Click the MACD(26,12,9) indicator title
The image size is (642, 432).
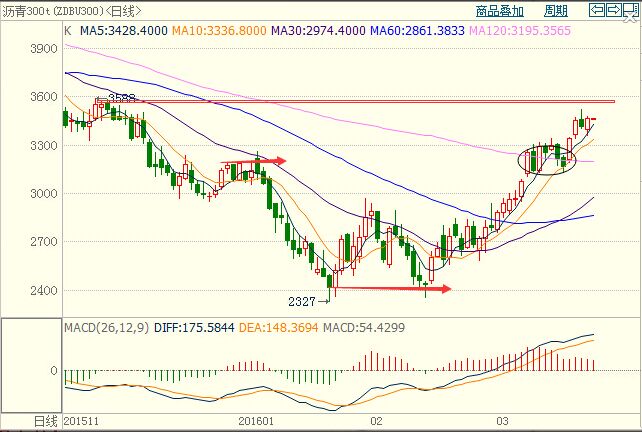point(105,327)
